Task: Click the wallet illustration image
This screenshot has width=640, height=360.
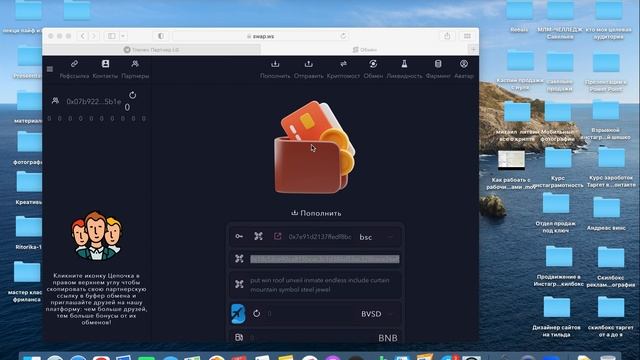Action: (x=315, y=147)
